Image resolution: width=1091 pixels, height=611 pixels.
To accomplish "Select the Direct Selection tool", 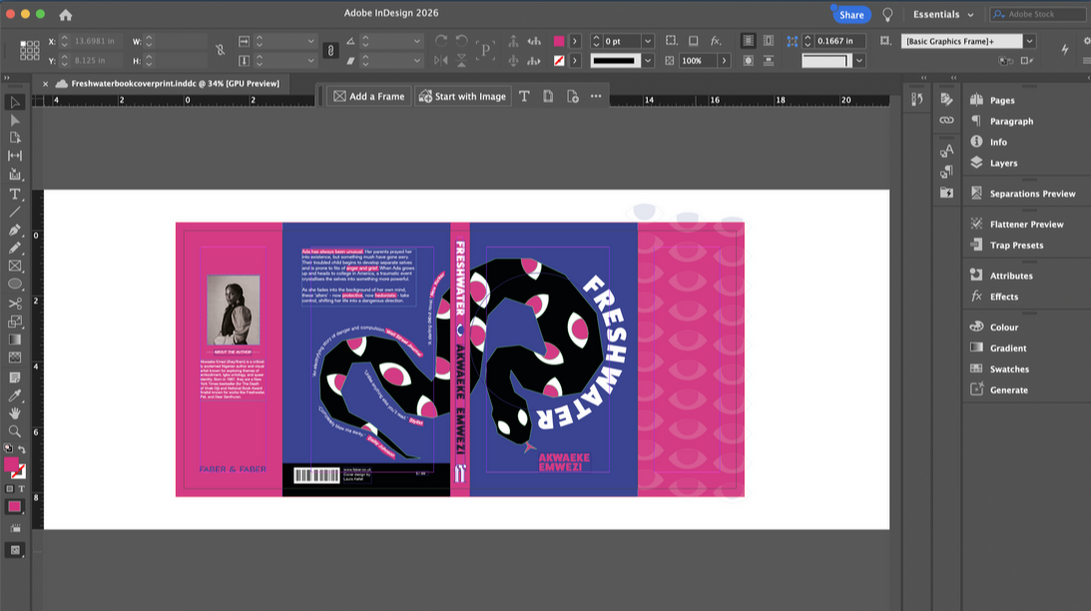I will click(15, 120).
